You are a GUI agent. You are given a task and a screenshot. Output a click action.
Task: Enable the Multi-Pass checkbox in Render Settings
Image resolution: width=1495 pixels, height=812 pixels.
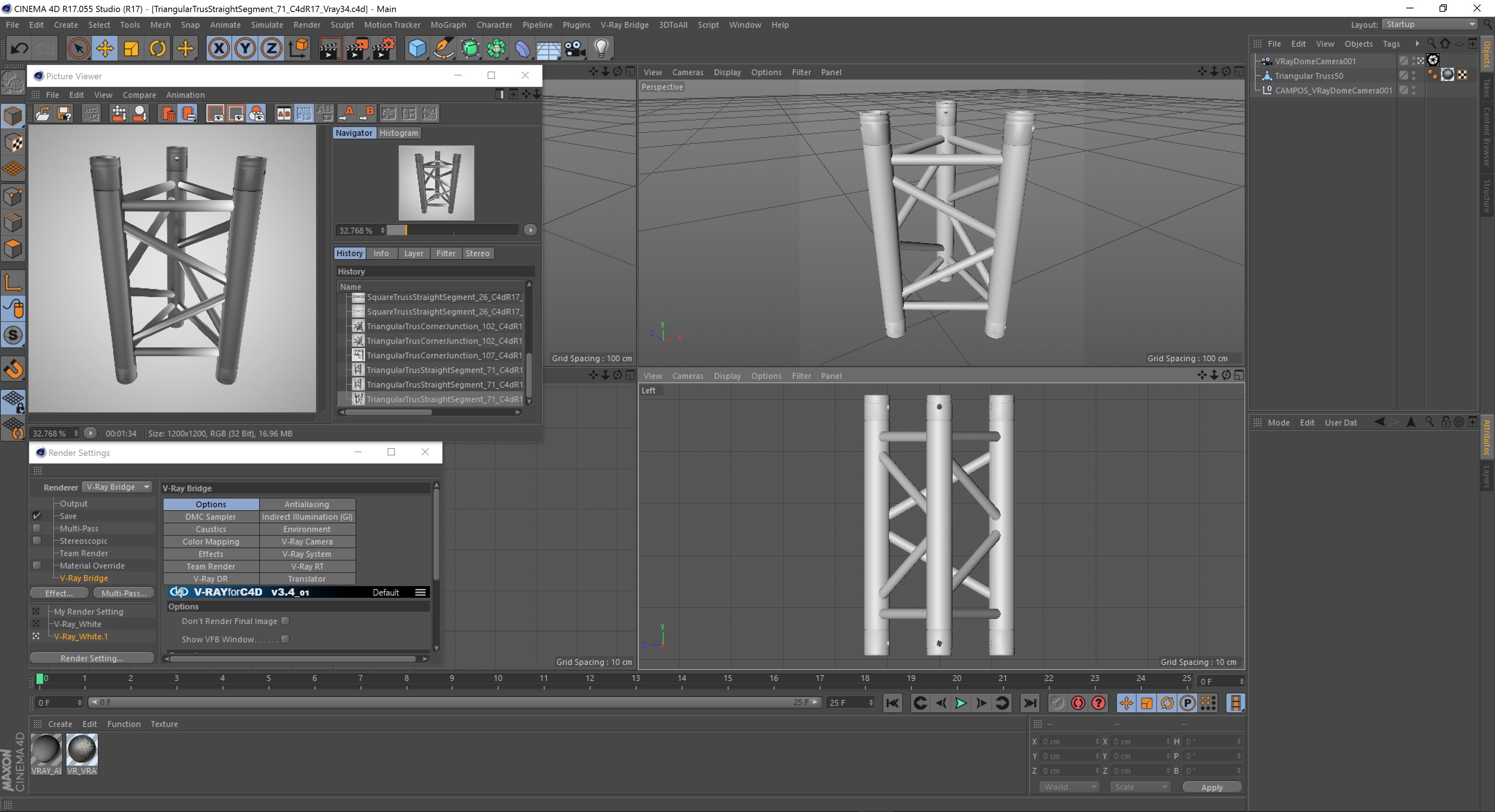36,528
